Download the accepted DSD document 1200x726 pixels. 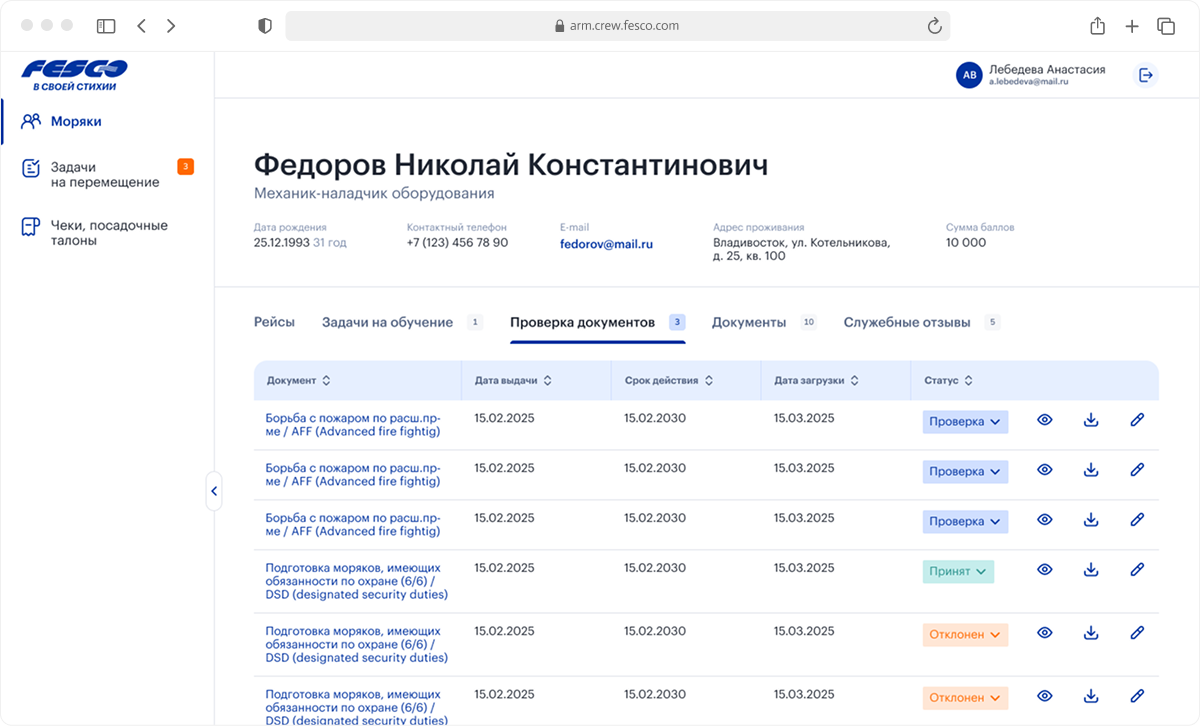click(x=1091, y=570)
